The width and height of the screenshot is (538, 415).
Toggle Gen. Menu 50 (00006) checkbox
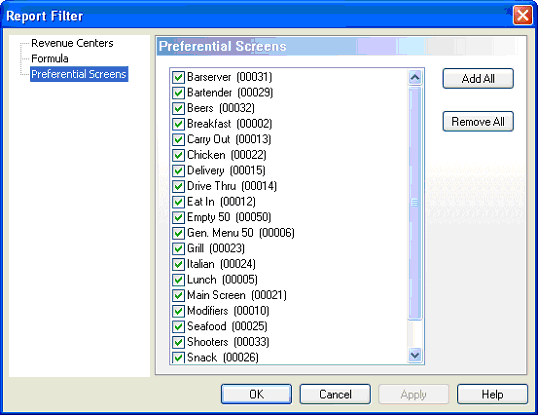coord(178,233)
